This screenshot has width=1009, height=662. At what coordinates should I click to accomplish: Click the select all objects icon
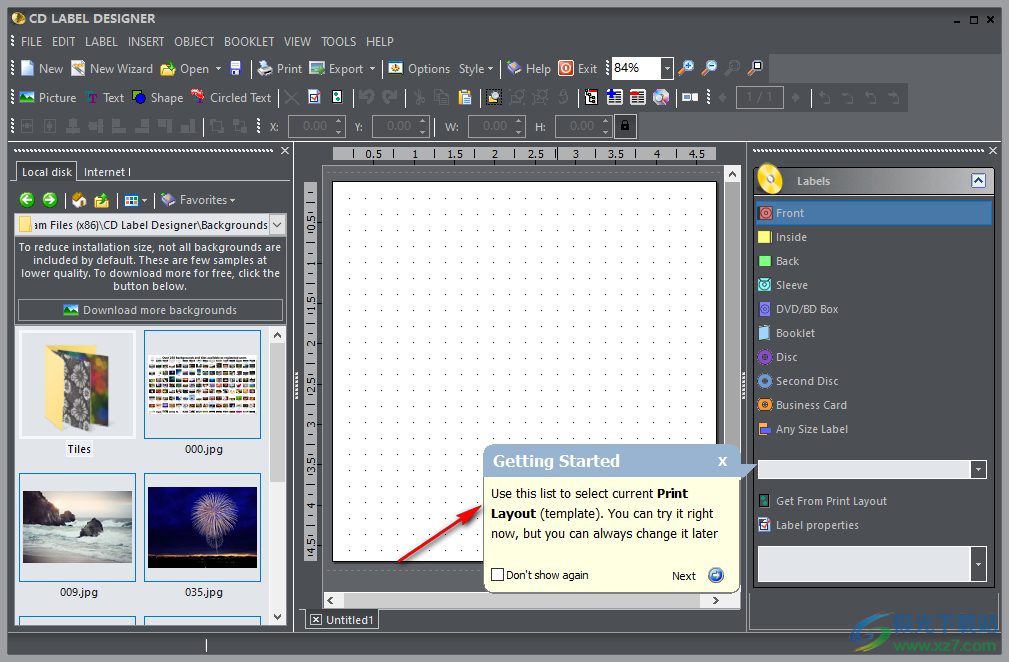(494, 97)
